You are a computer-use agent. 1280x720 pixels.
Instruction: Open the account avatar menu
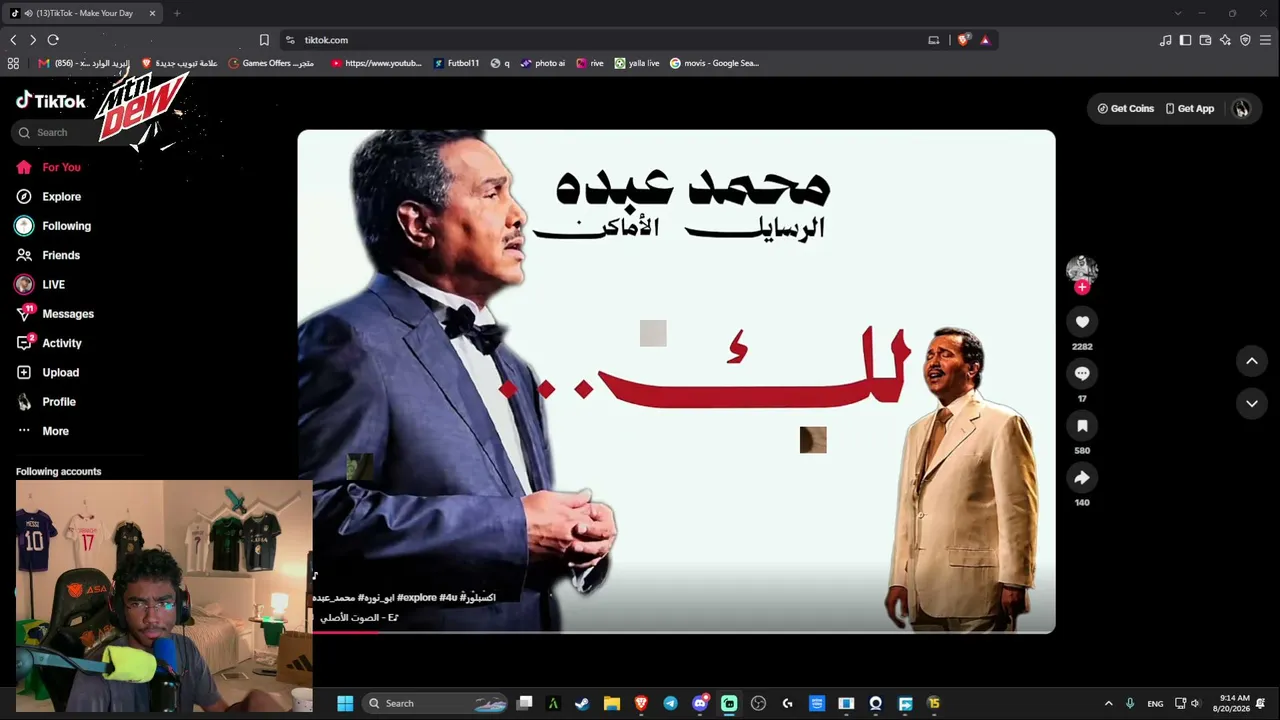(1241, 109)
